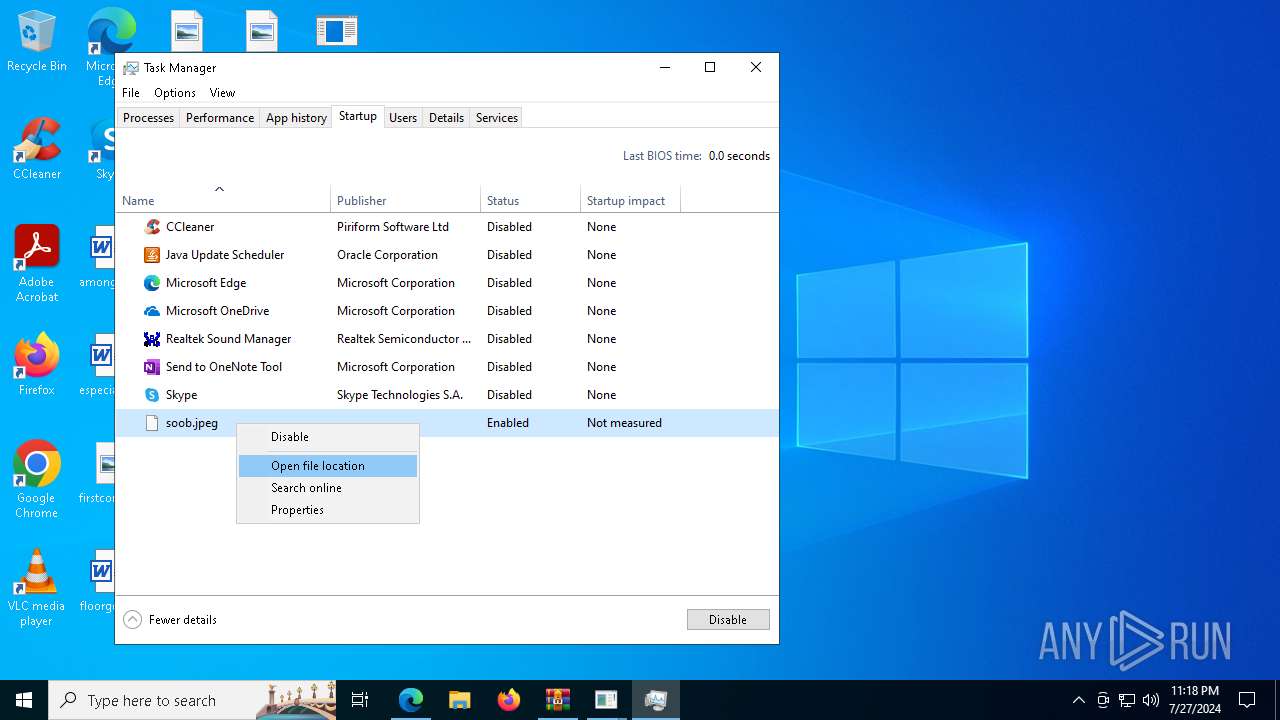Image resolution: width=1280 pixels, height=720 pixels.
Task: Select the Skype Technologies S.A. cell
Action: (x=400, y=395)
